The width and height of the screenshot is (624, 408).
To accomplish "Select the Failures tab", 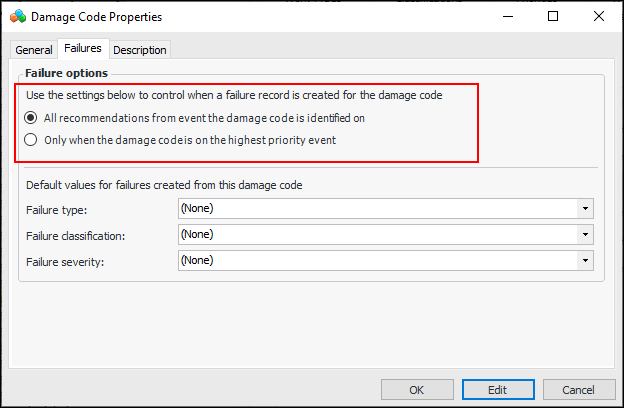I will click(x=82, y=49).
